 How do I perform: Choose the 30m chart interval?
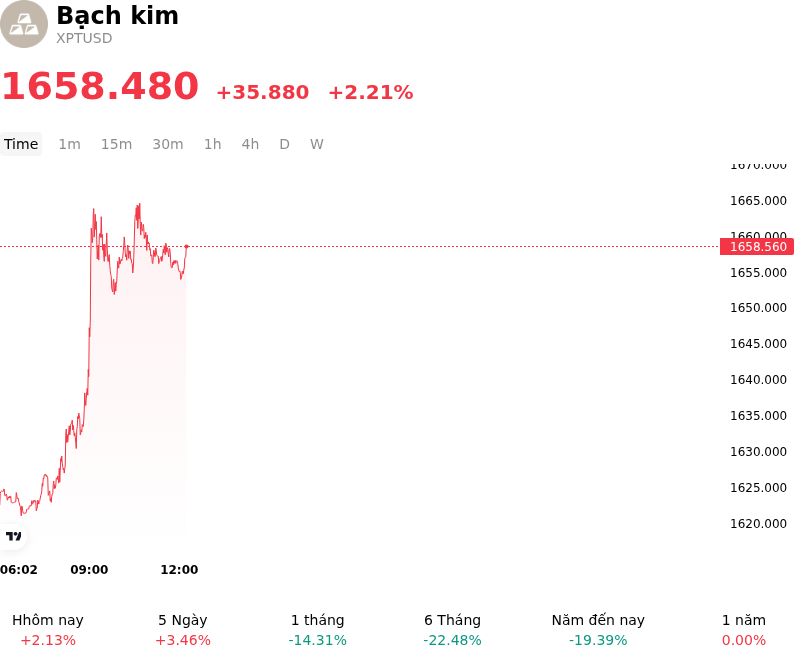167,144
